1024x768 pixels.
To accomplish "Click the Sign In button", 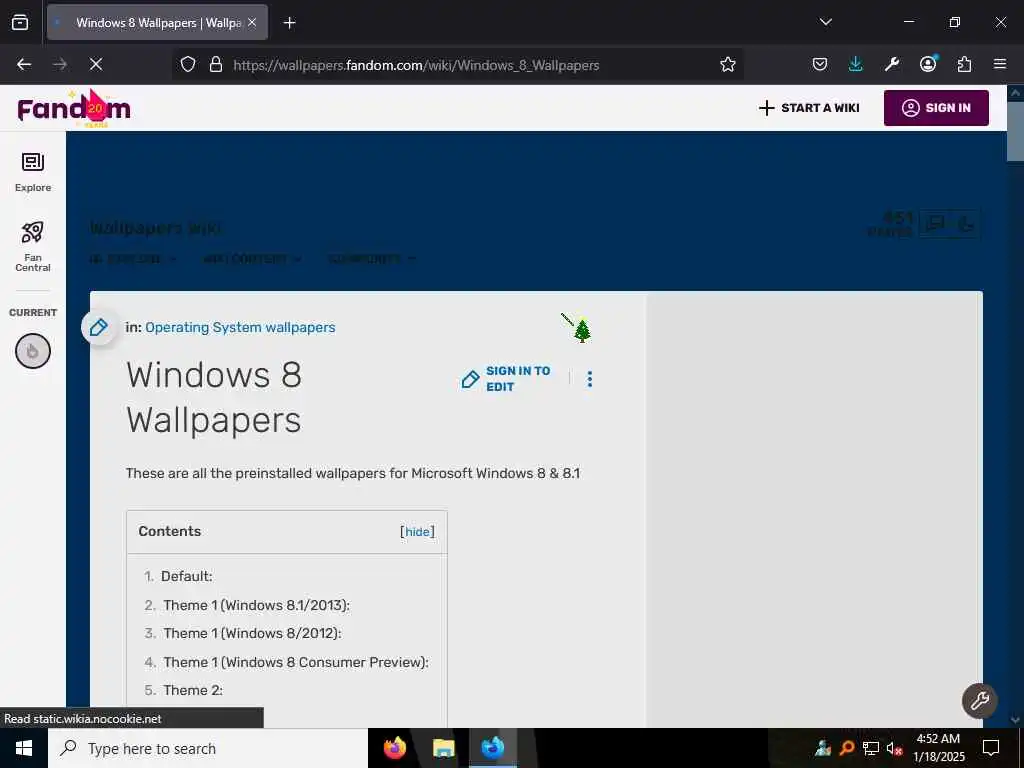I will 936,108.
